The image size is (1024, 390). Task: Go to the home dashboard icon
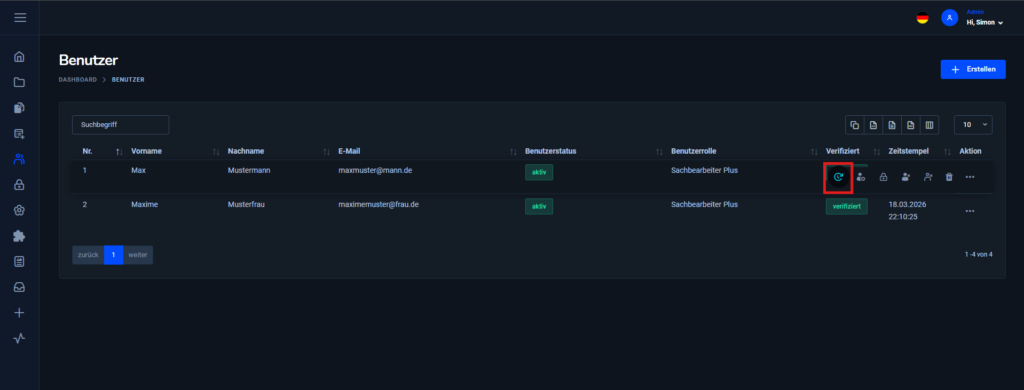[20, 57]
